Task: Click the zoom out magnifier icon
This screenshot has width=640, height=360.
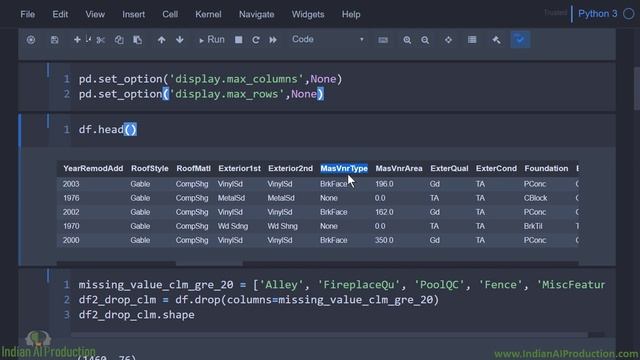Action: [x=425, y=40]
